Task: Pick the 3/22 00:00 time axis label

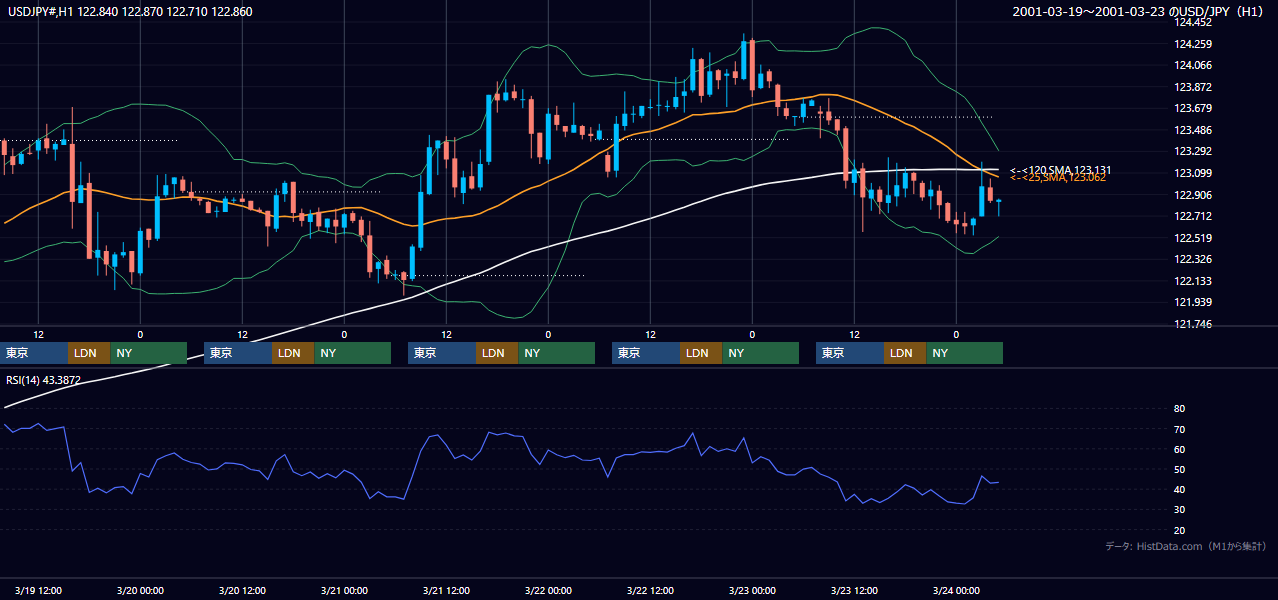Action: (549, 591)
